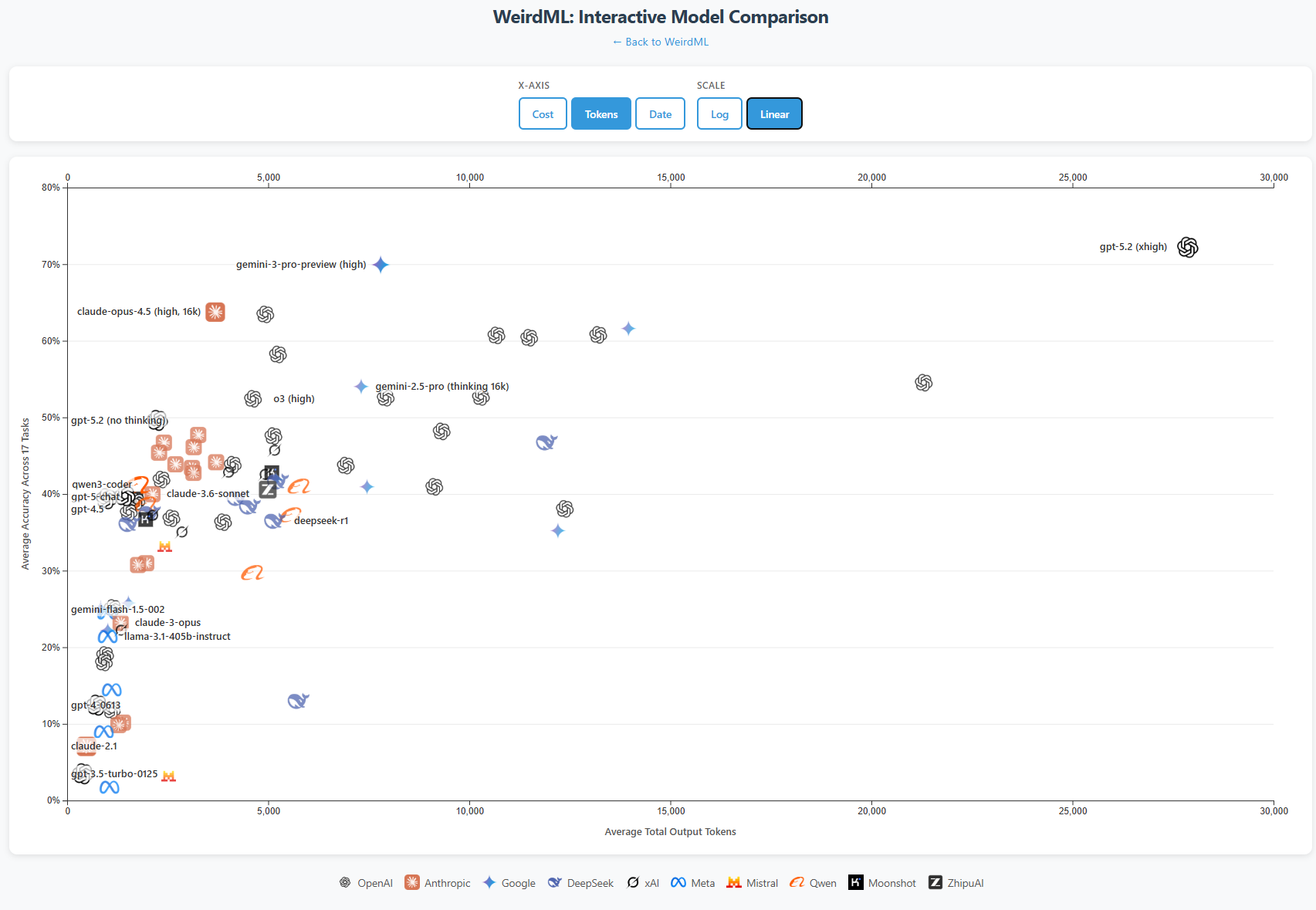Click the deepseek-r1 marker on the chart
The image size is (1316, 910).
274,519
